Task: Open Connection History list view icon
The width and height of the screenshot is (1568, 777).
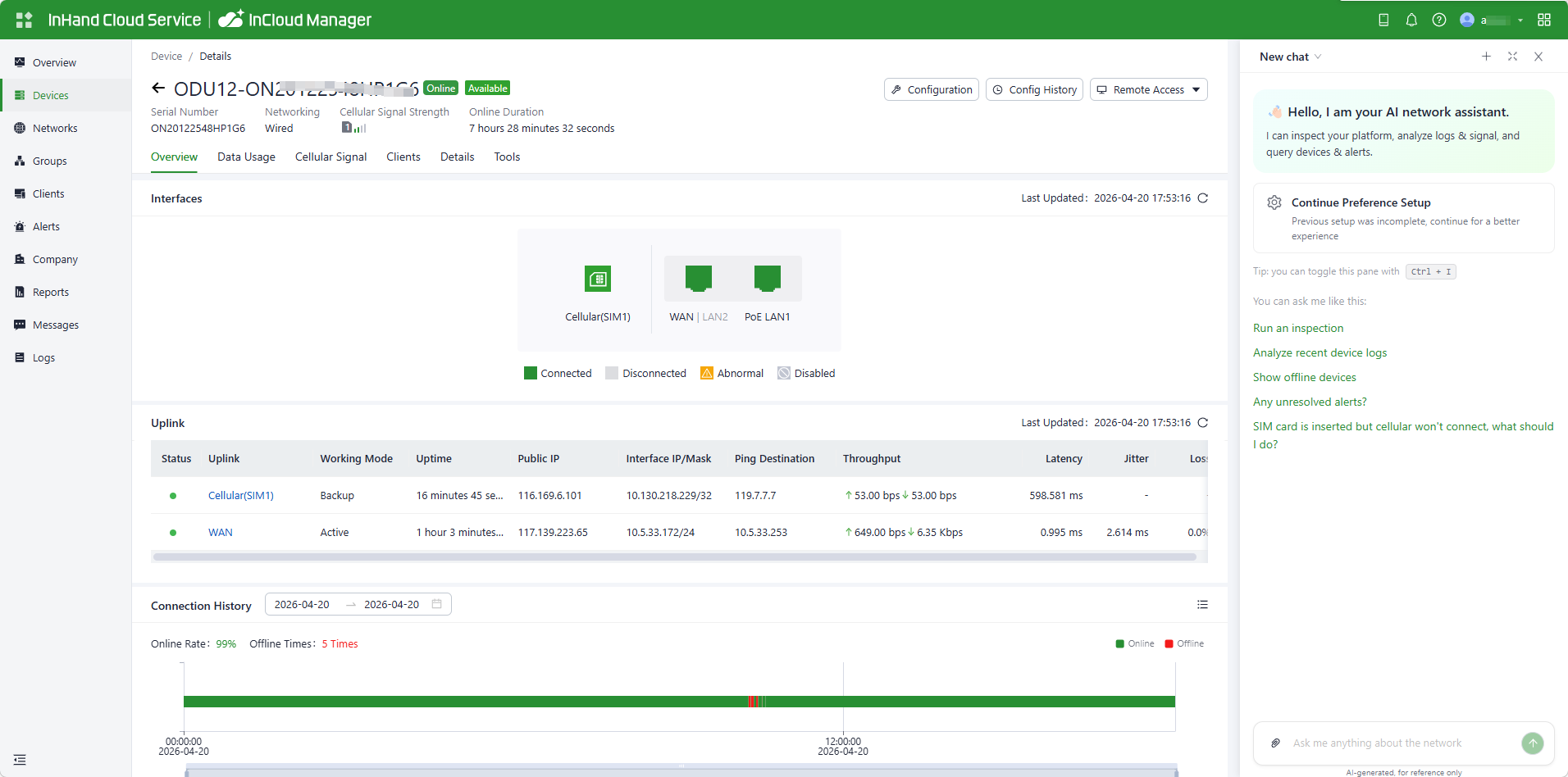Action: pyautogui.click(x=1202, y=605)
